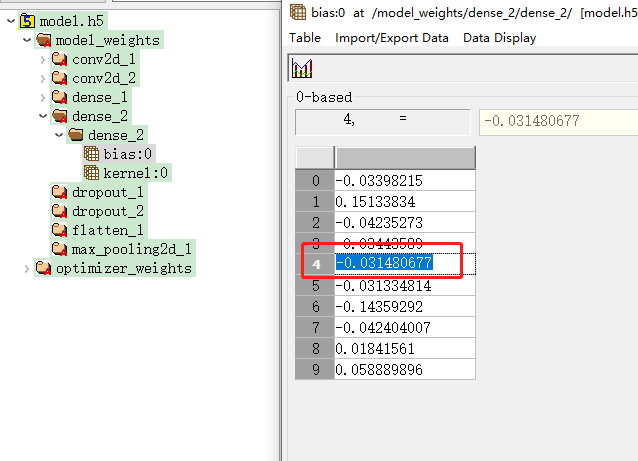Click the cell value field showing -0.031480677
Viewport: 638px width, 461px height.
[x=559, y=121]
